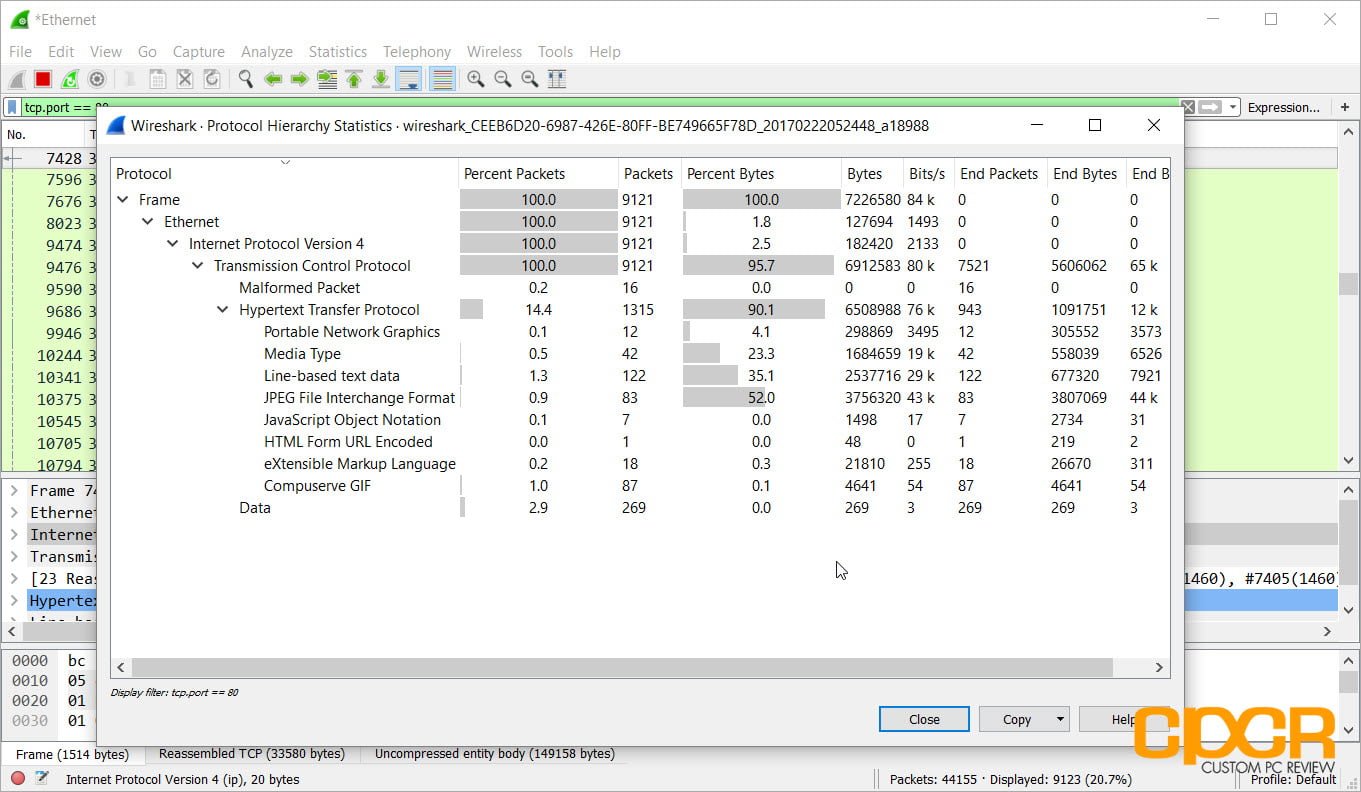The image size is (1361, 792).
Task: Collapse Hypertext Transfer Protocol node
Action: click(223, 310)
